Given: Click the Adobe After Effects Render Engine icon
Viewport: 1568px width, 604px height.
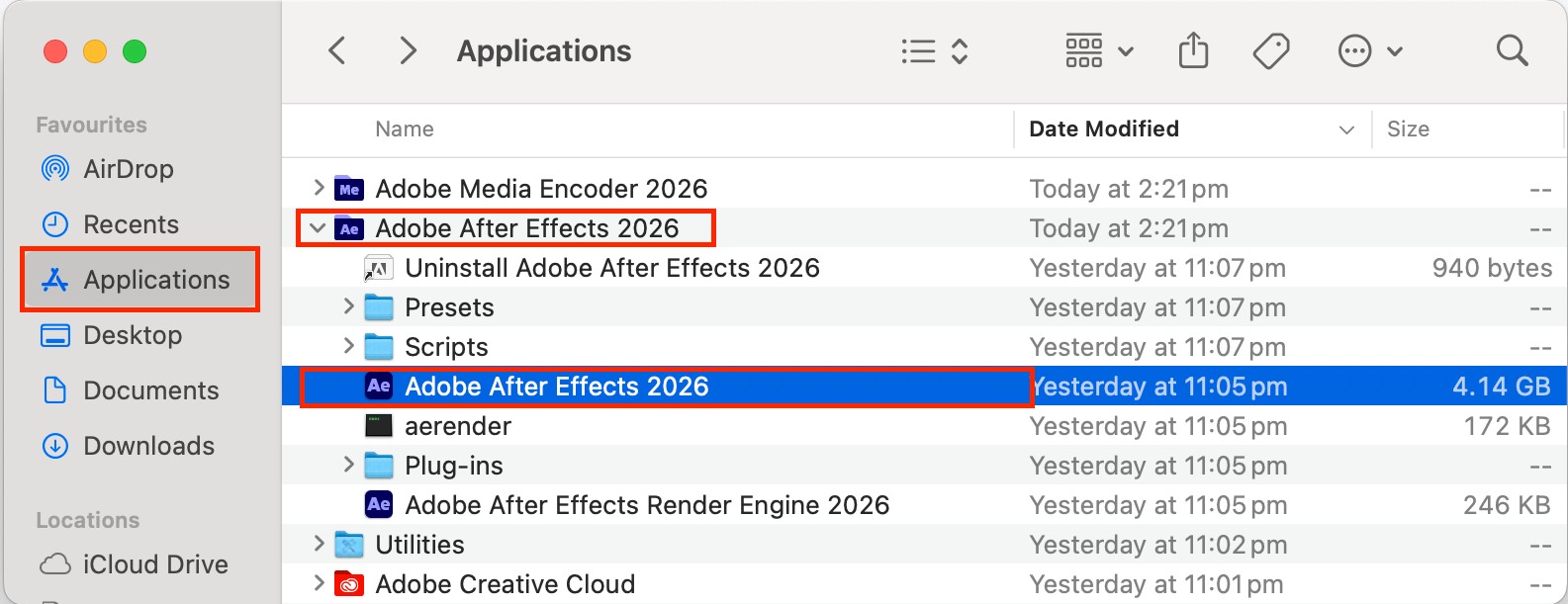Looking at the screenshot, I should (378, 504).
